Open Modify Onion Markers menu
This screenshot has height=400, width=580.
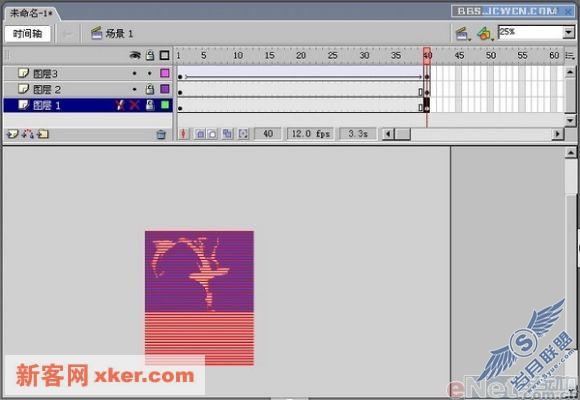[243, 134]
